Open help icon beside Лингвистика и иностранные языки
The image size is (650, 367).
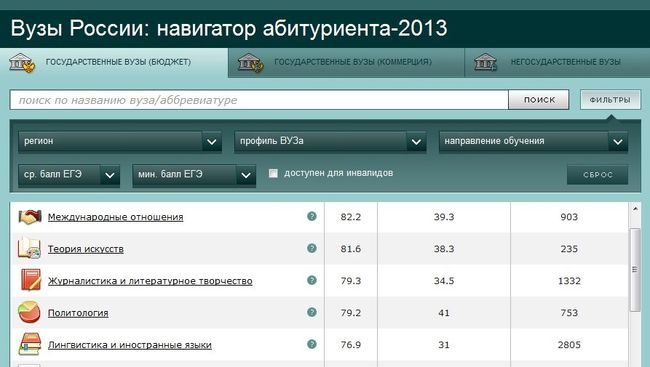(312, 344)
